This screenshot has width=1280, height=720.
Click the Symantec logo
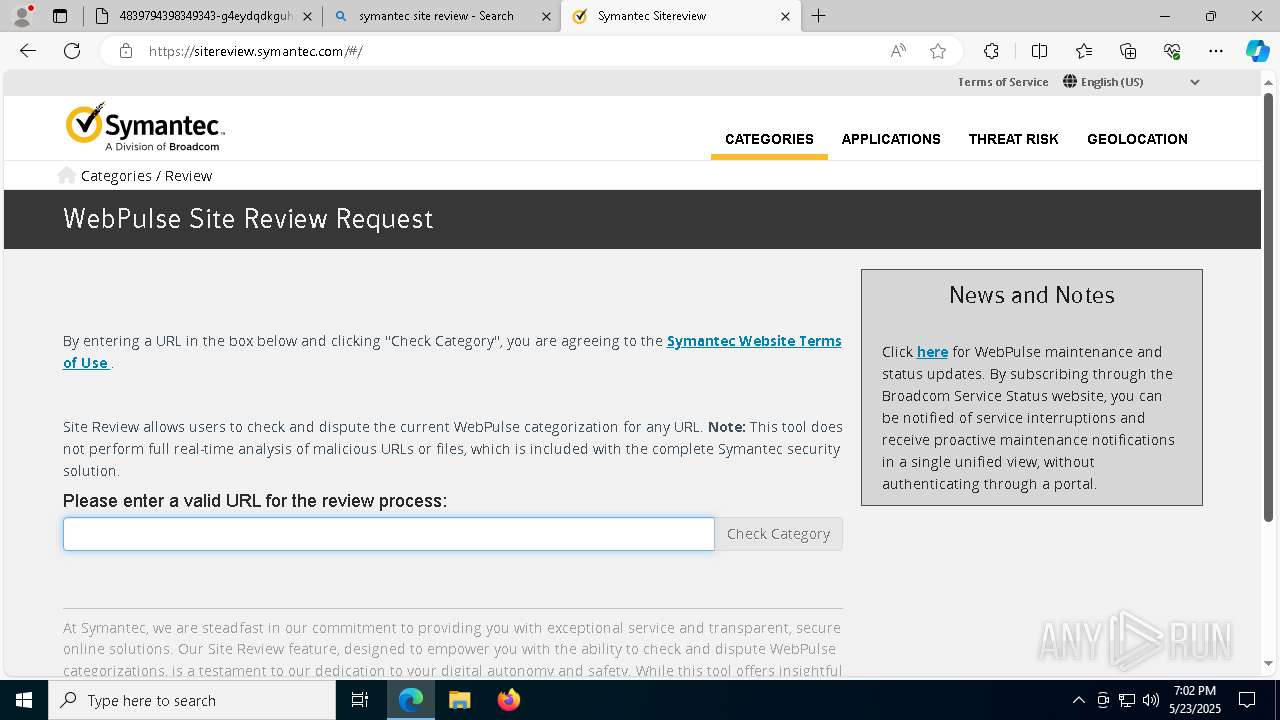click(x=145, y=127)
